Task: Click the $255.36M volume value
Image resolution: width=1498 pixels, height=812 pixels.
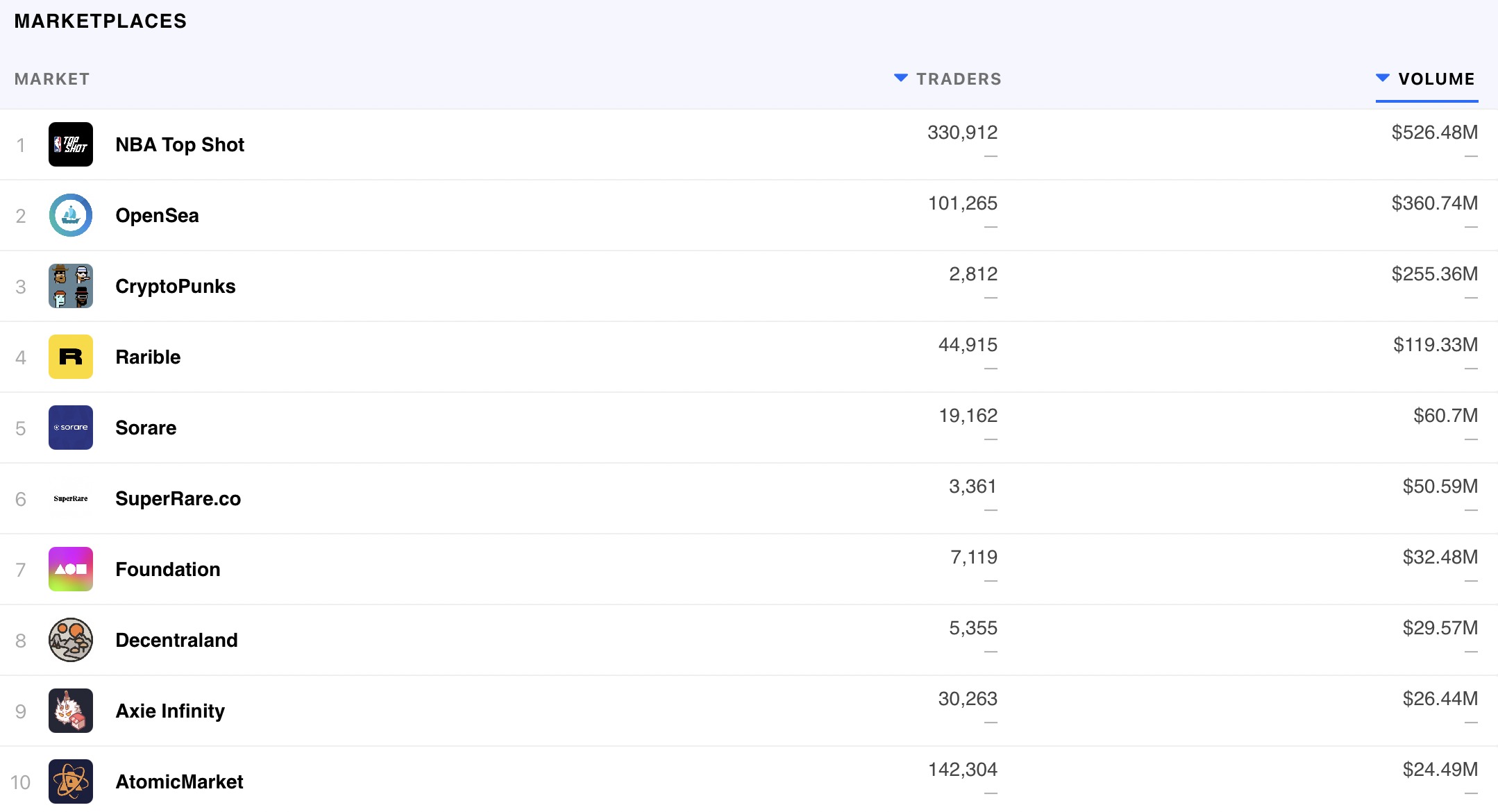Action: click(1435, 274)
